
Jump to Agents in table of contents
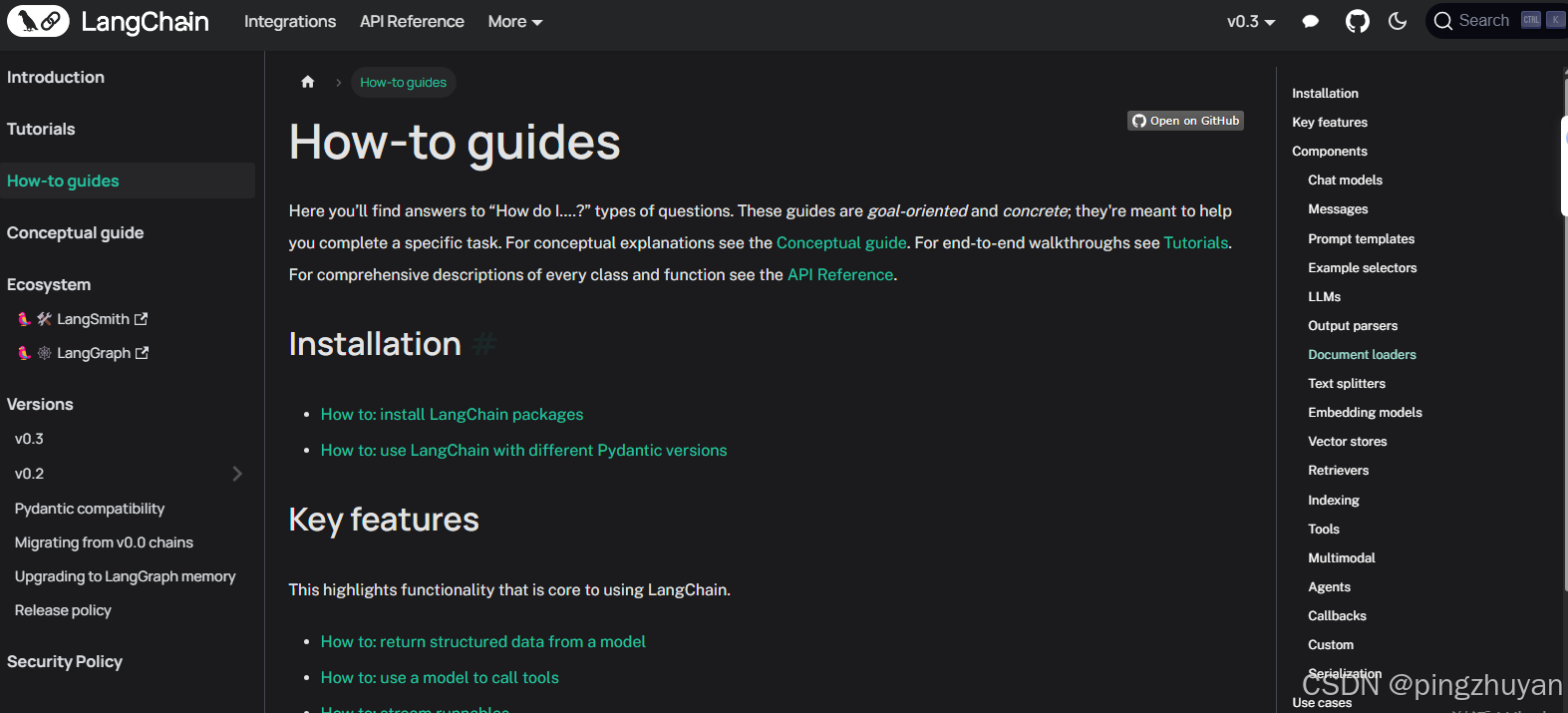point(1329,586)
